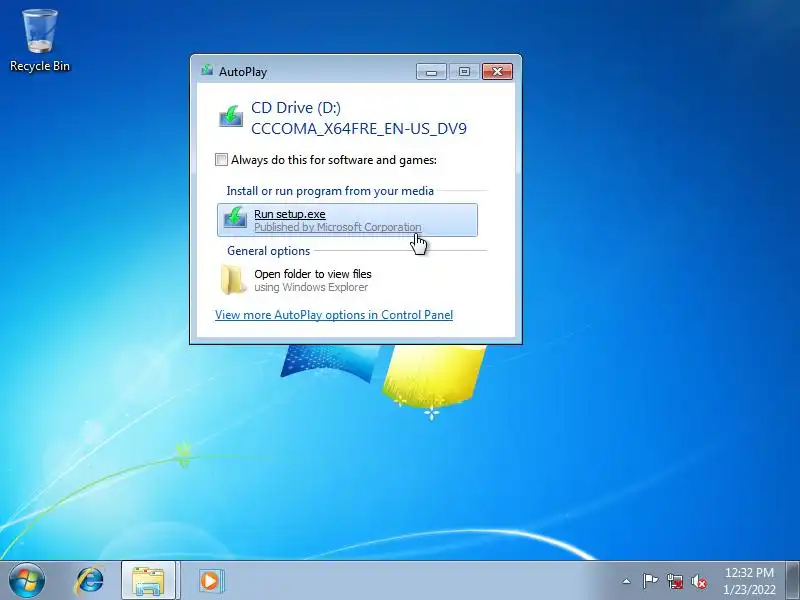This screenshot has width=800, height=600.
Task: Click the Show desktop strip
Action: point(792,581)
